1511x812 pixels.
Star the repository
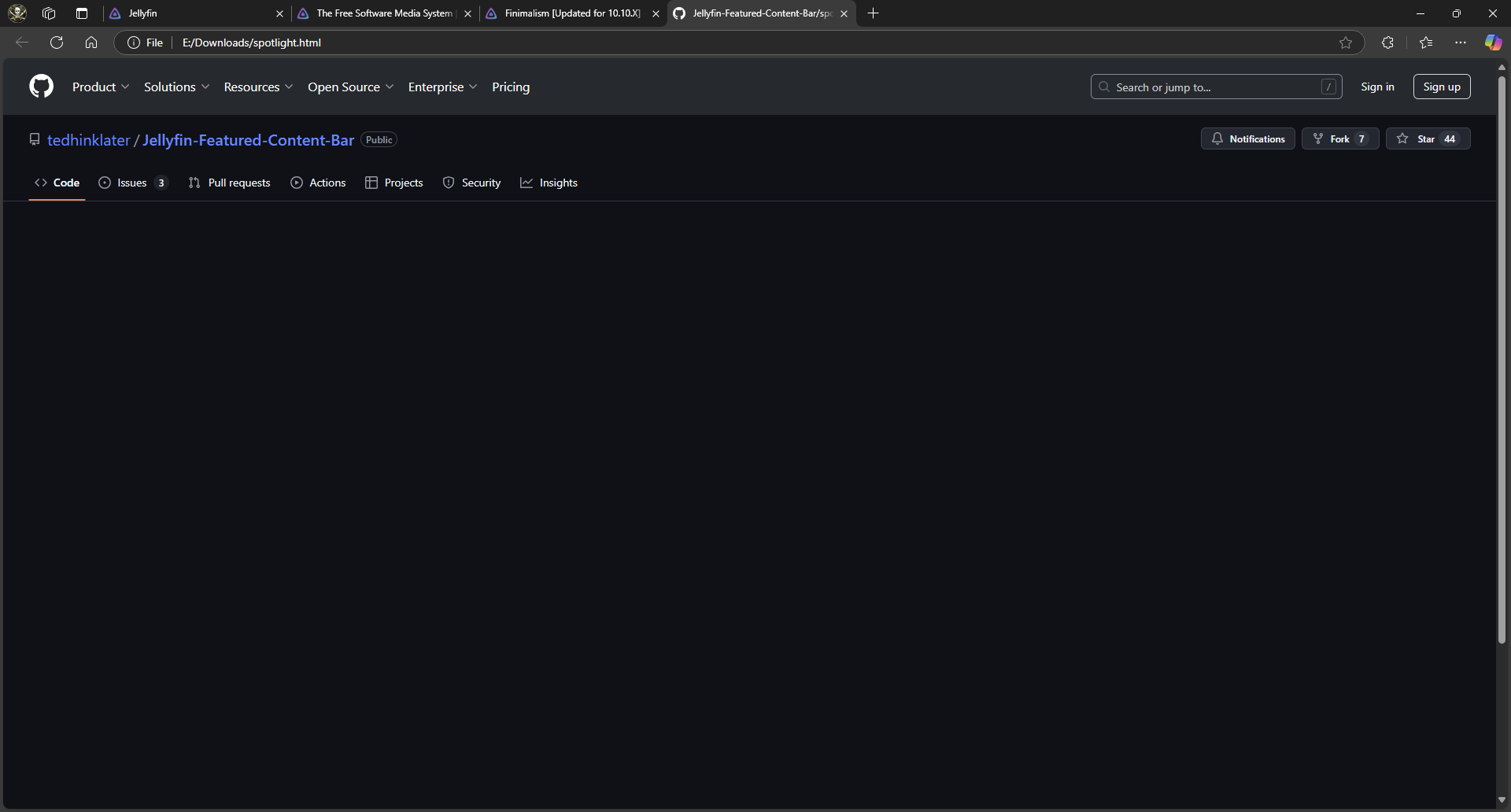1427,138
